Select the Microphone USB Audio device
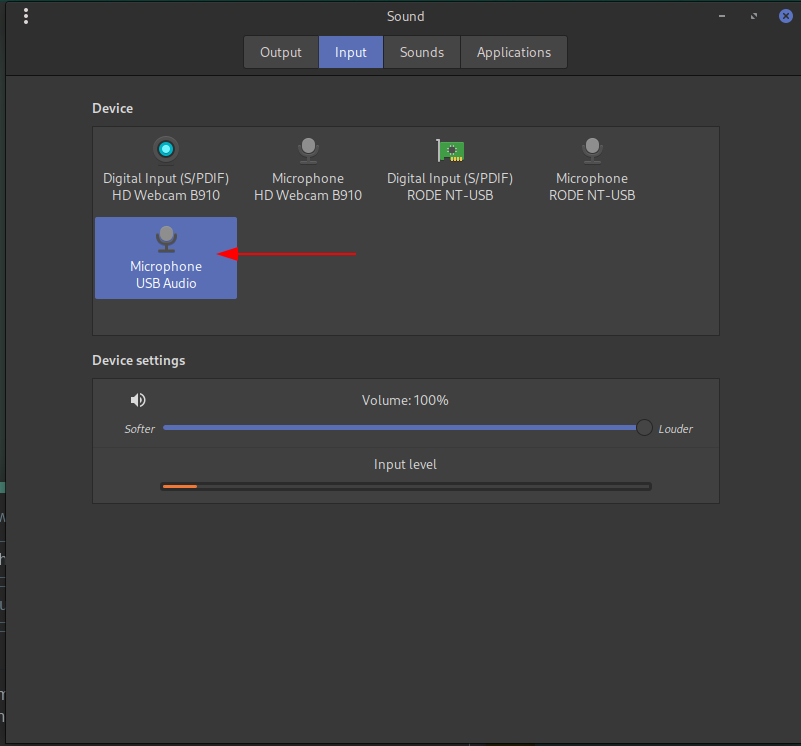801x746 pixels. [166, 258]
